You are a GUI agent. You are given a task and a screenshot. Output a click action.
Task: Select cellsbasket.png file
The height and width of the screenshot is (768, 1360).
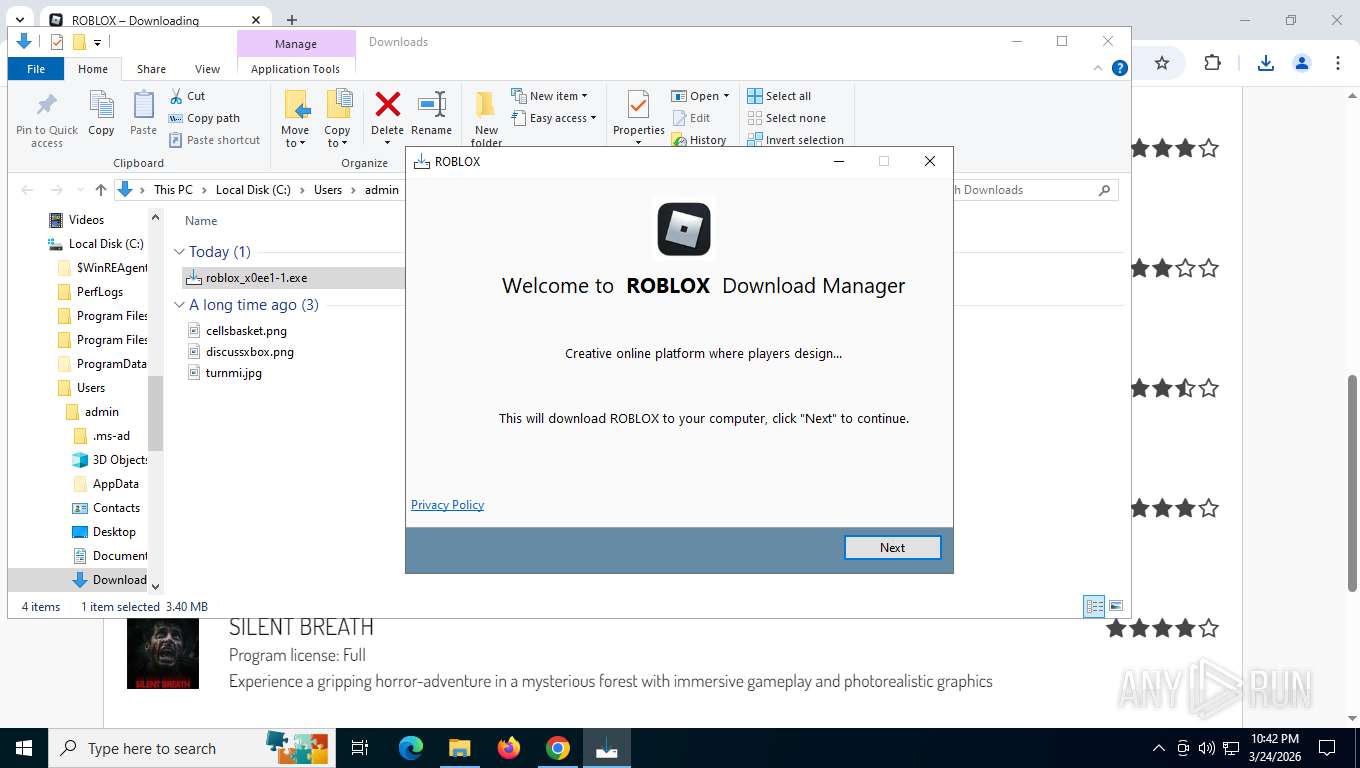click(x=246, y=331)
